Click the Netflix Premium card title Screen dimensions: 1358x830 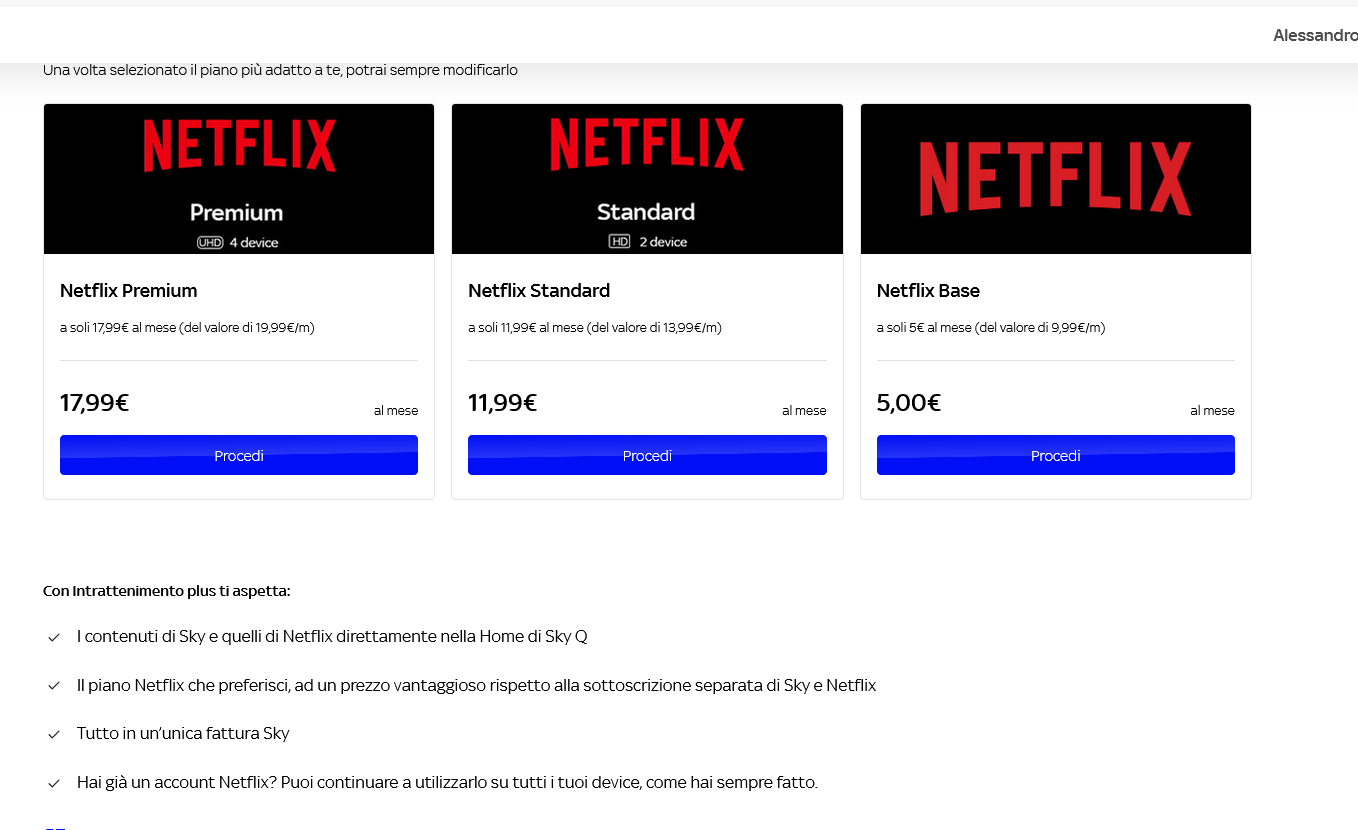pyautogui.click(x=129, y=291)
